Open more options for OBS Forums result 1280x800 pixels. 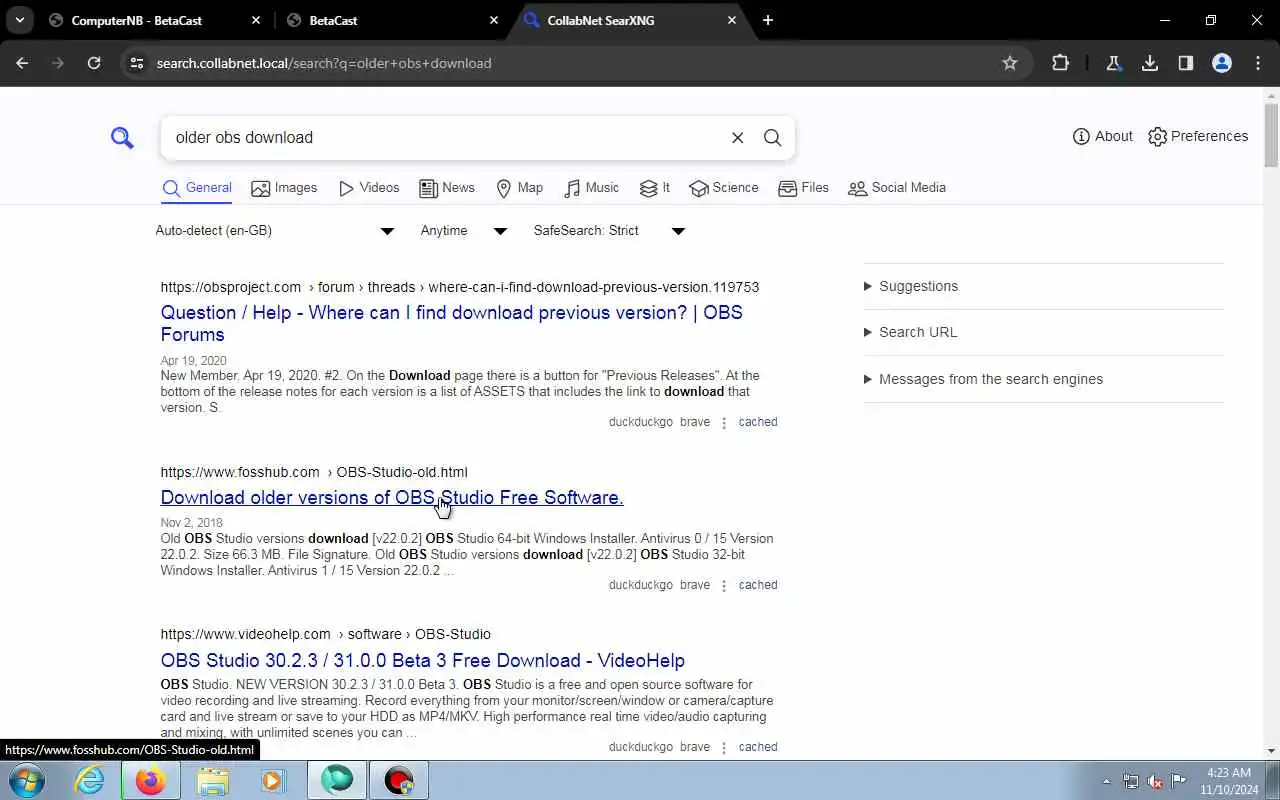click(x=724, y=423)
